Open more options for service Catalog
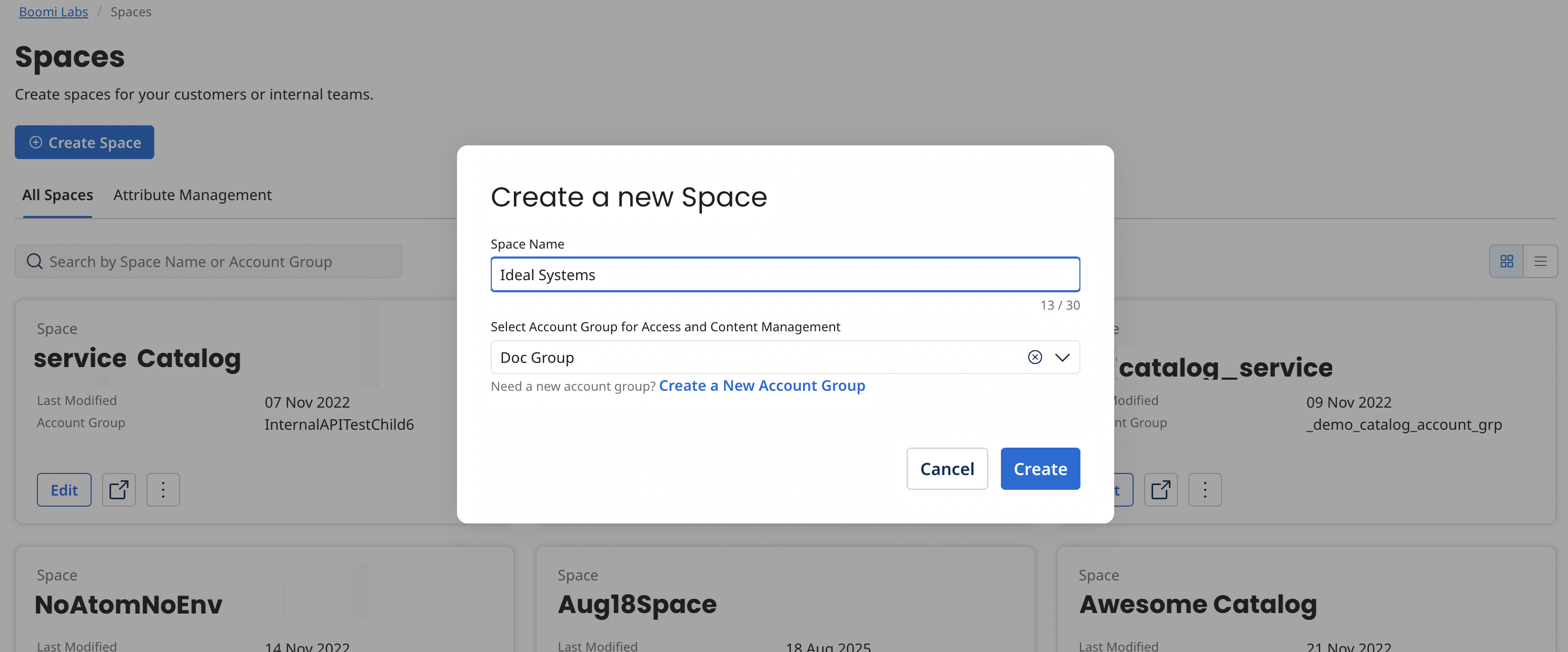1568x652 pixels. (163, 489)
